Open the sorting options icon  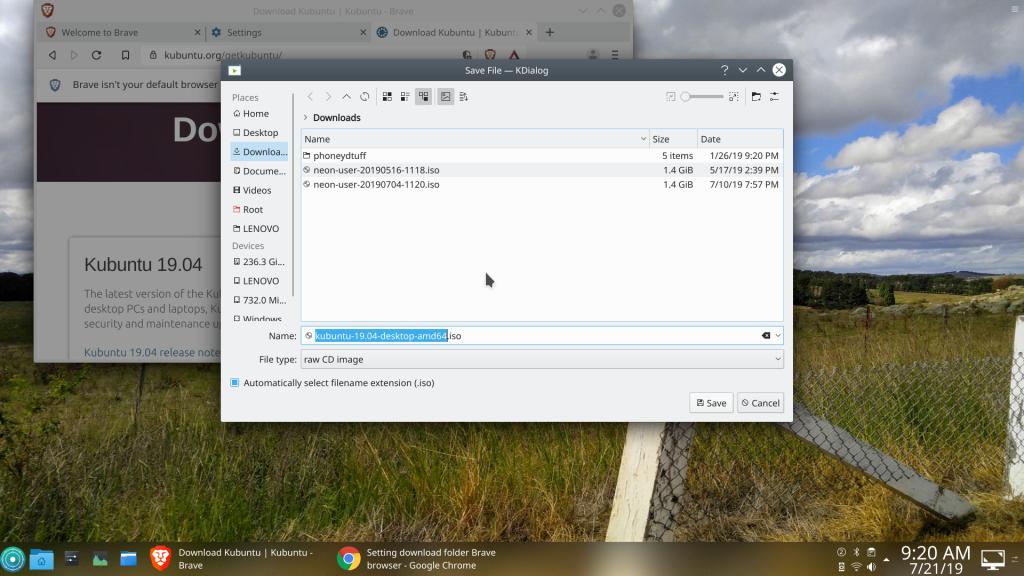click(x=464, y=97)
